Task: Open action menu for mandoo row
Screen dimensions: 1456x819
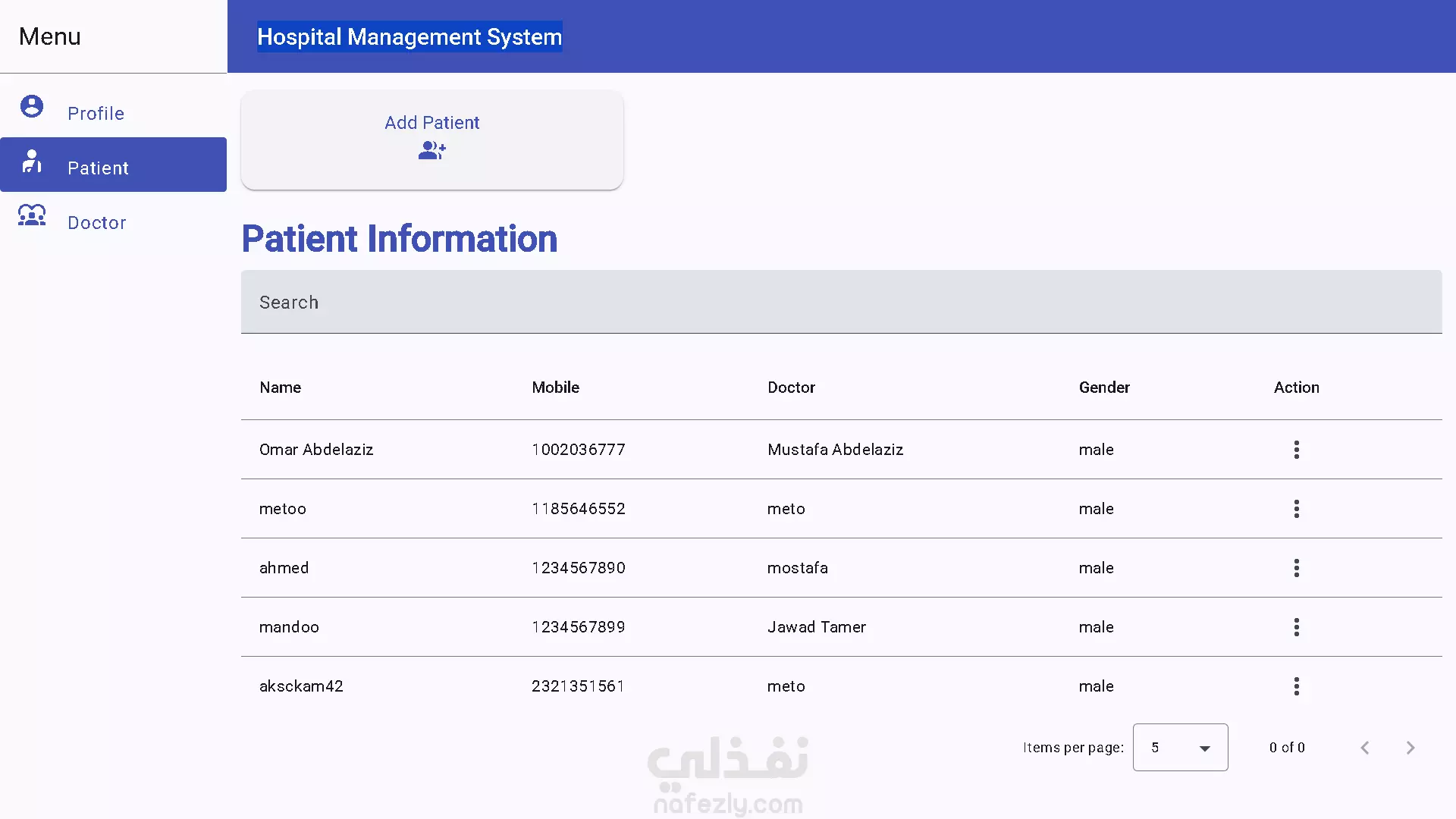Action: point(1297,627)
